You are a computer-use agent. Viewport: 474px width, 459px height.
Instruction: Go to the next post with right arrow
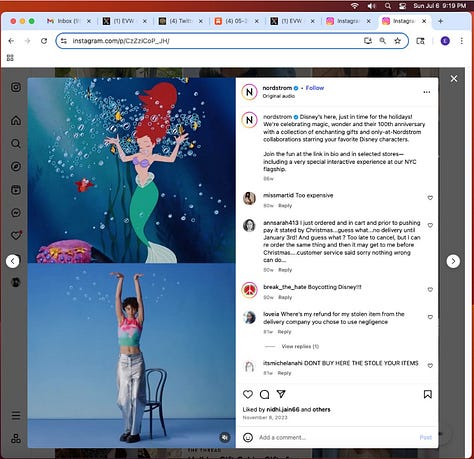(453, 261)
